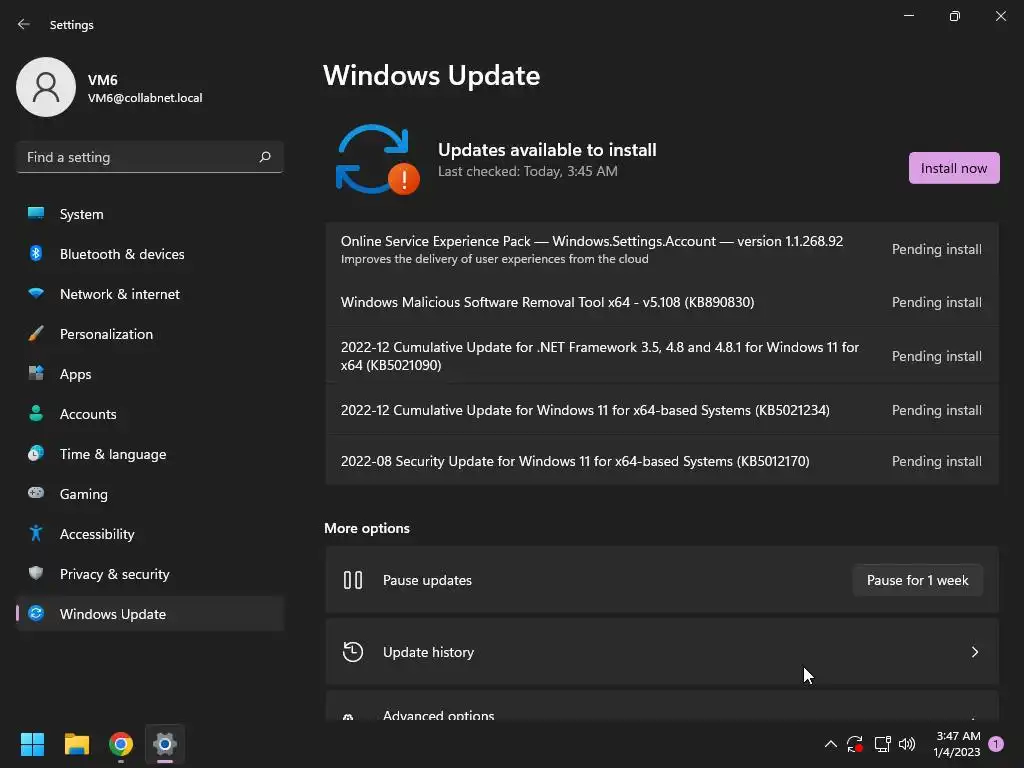Click the Settings gear in the taskbar
Image resolution: width=1024 pixels, height=768 pixels.
point(165,744)
